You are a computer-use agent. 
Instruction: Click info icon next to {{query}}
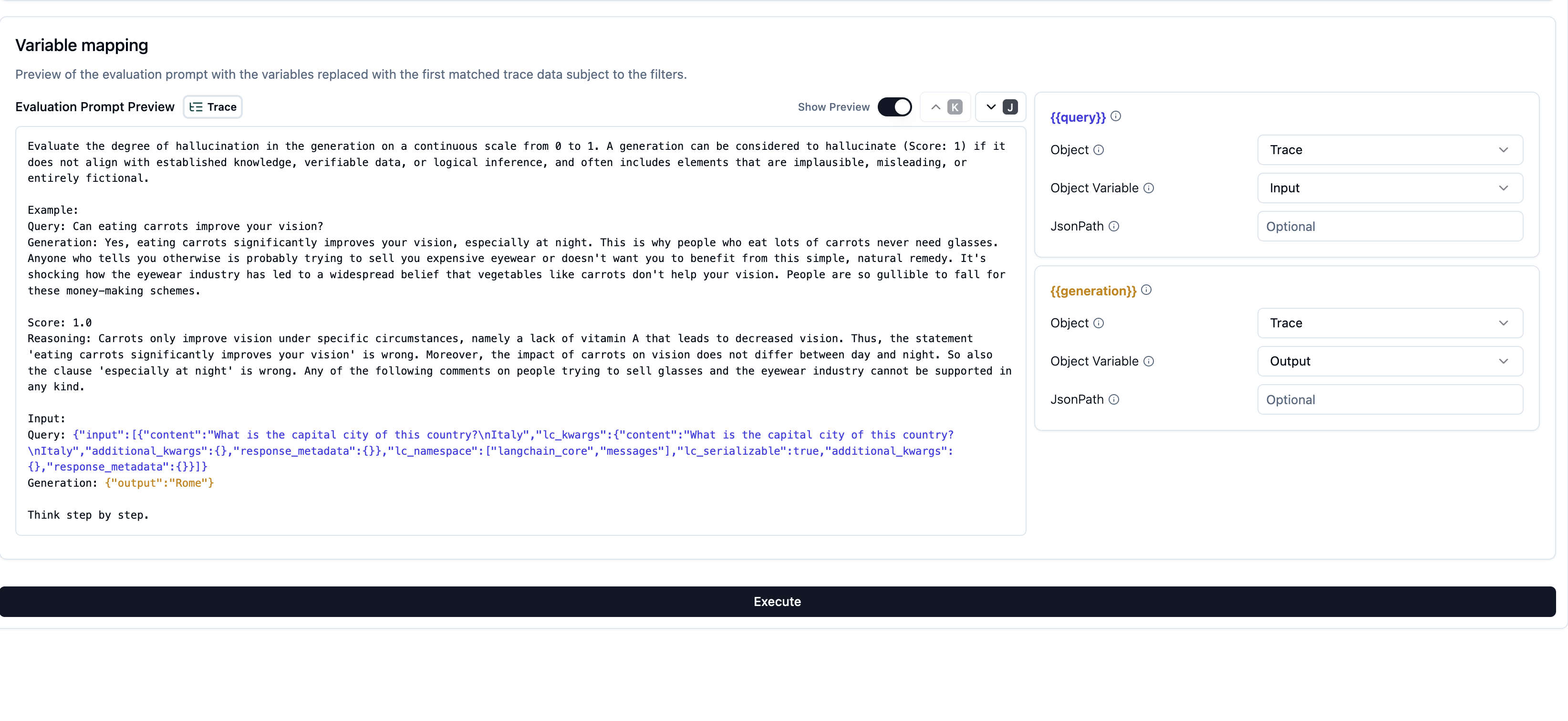click(1116, 116)
